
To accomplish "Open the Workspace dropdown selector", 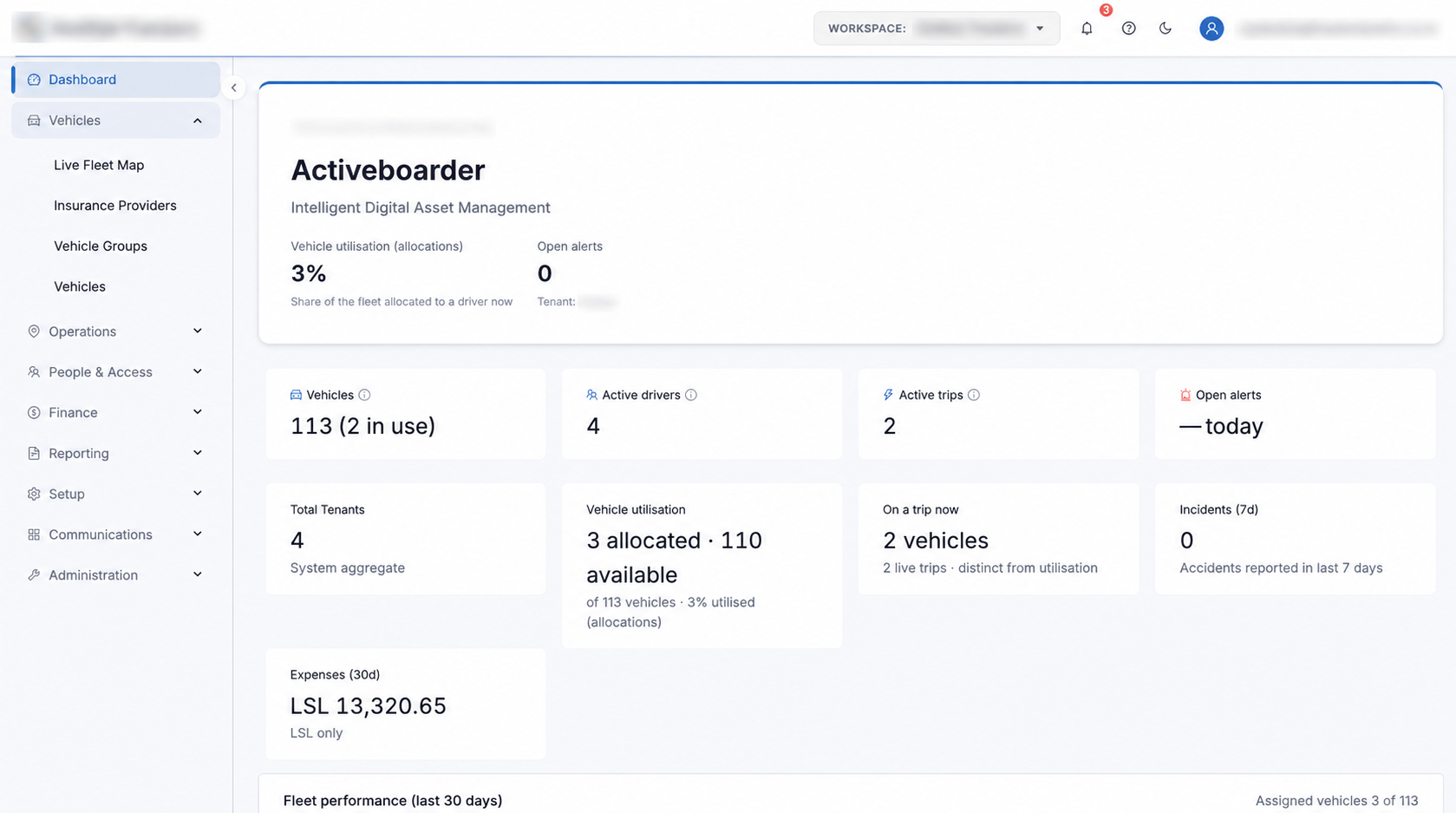I will pos(937,29).
